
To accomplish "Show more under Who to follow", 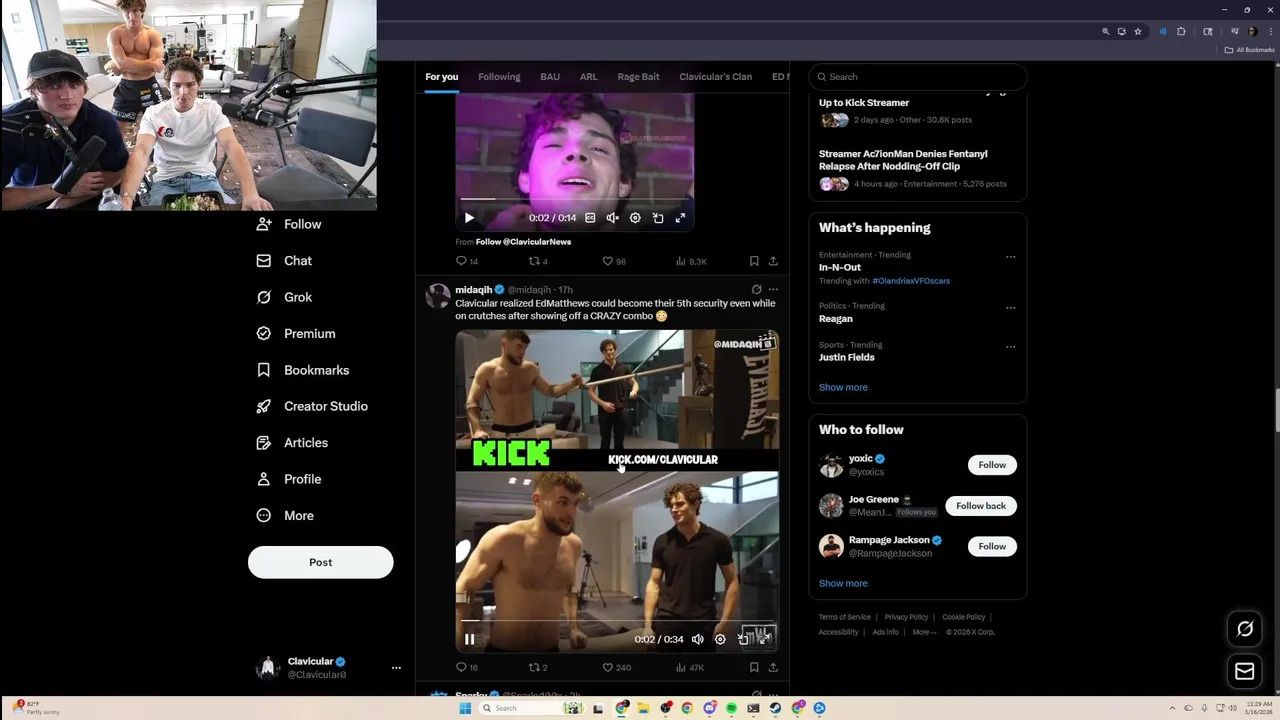I will [x=843, y=583].
